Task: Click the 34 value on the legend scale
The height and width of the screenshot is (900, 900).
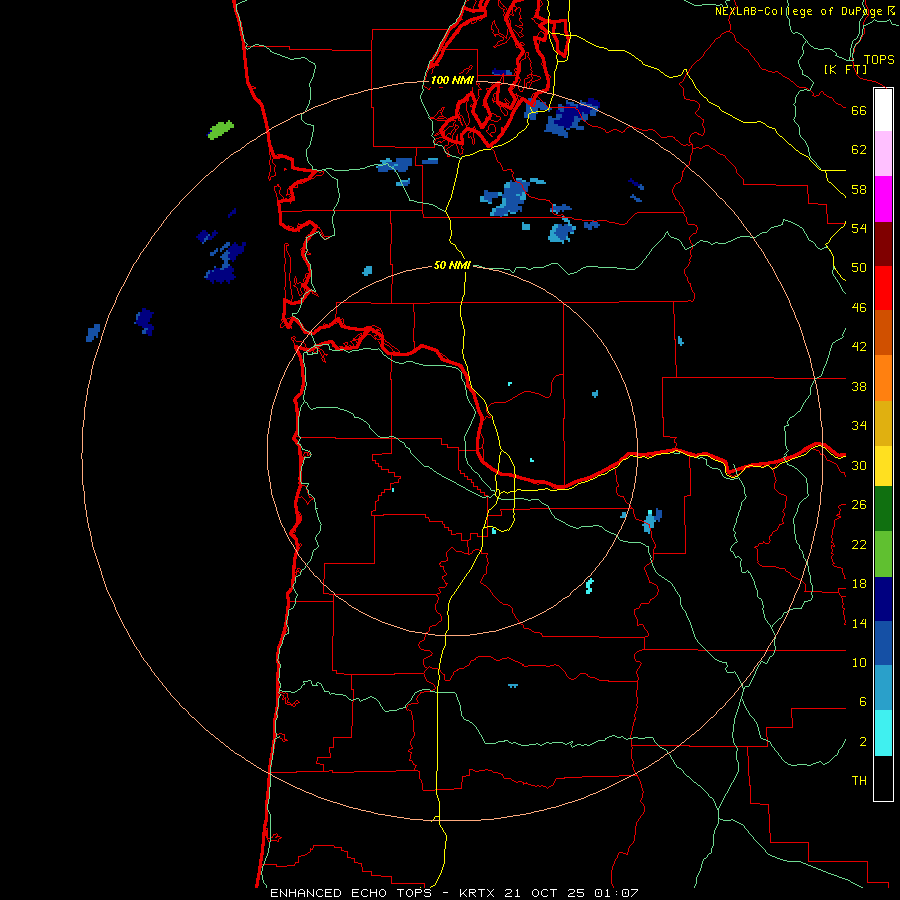Action: 859,426
